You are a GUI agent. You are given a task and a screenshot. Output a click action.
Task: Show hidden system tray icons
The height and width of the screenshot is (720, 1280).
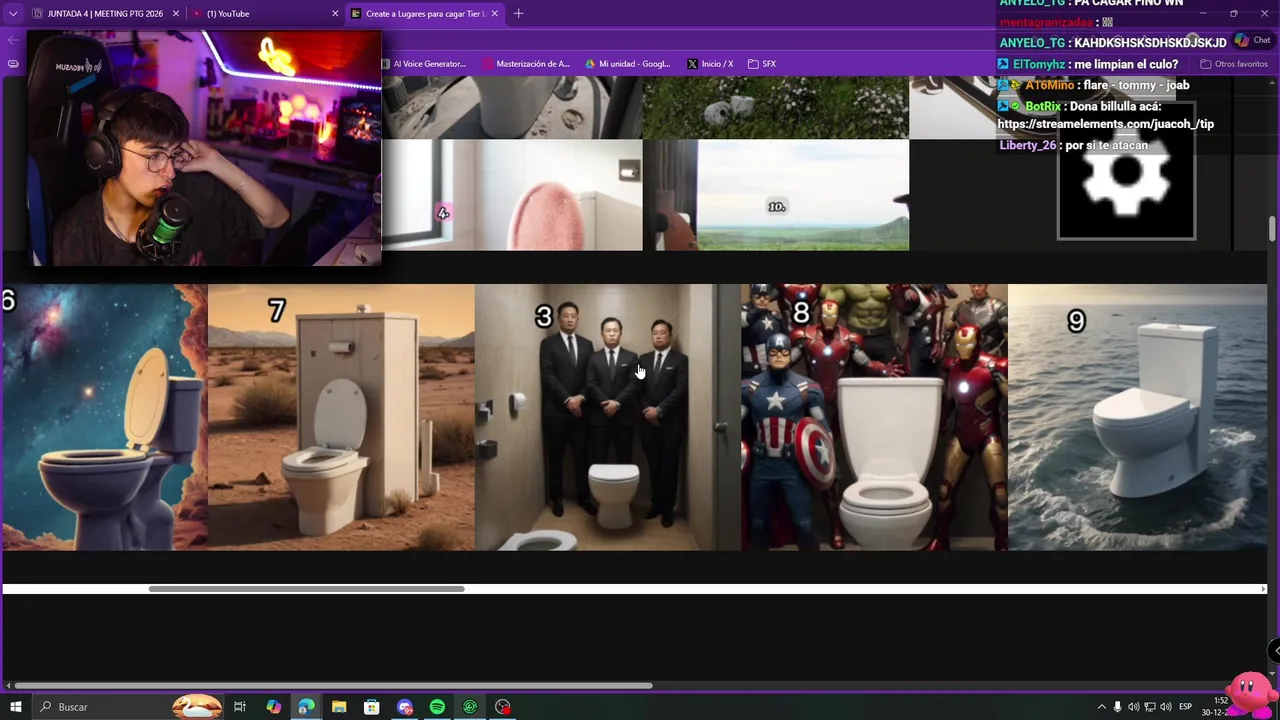point(1102,707)
